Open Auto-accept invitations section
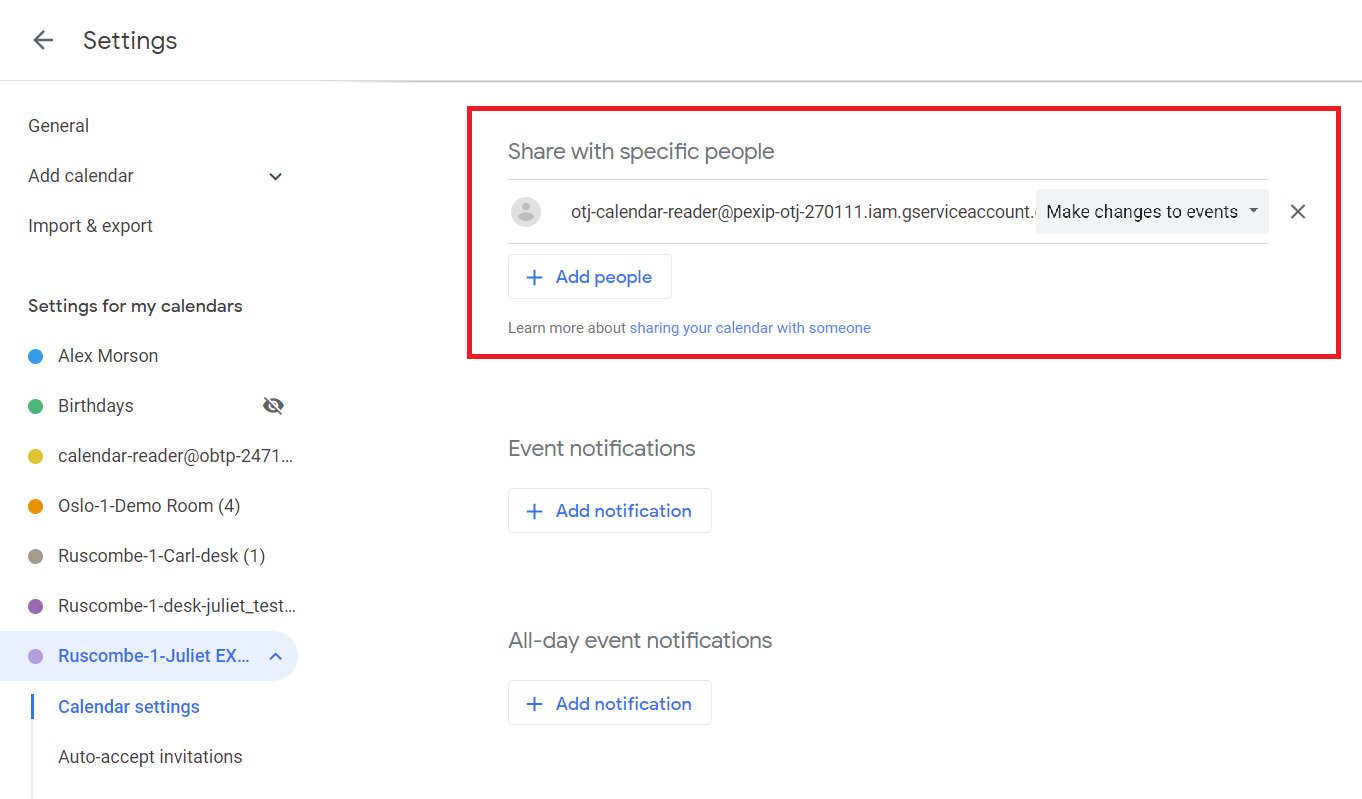 coord(150,757)
